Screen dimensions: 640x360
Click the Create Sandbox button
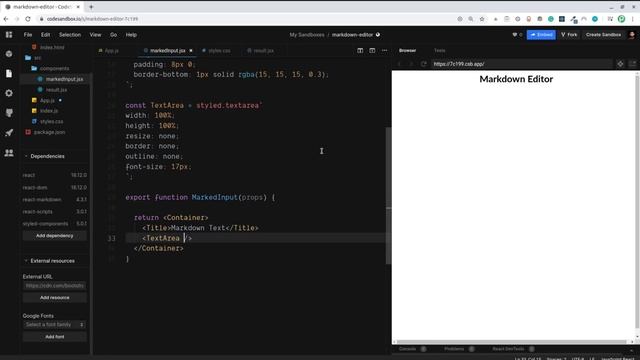click(603, 35)
